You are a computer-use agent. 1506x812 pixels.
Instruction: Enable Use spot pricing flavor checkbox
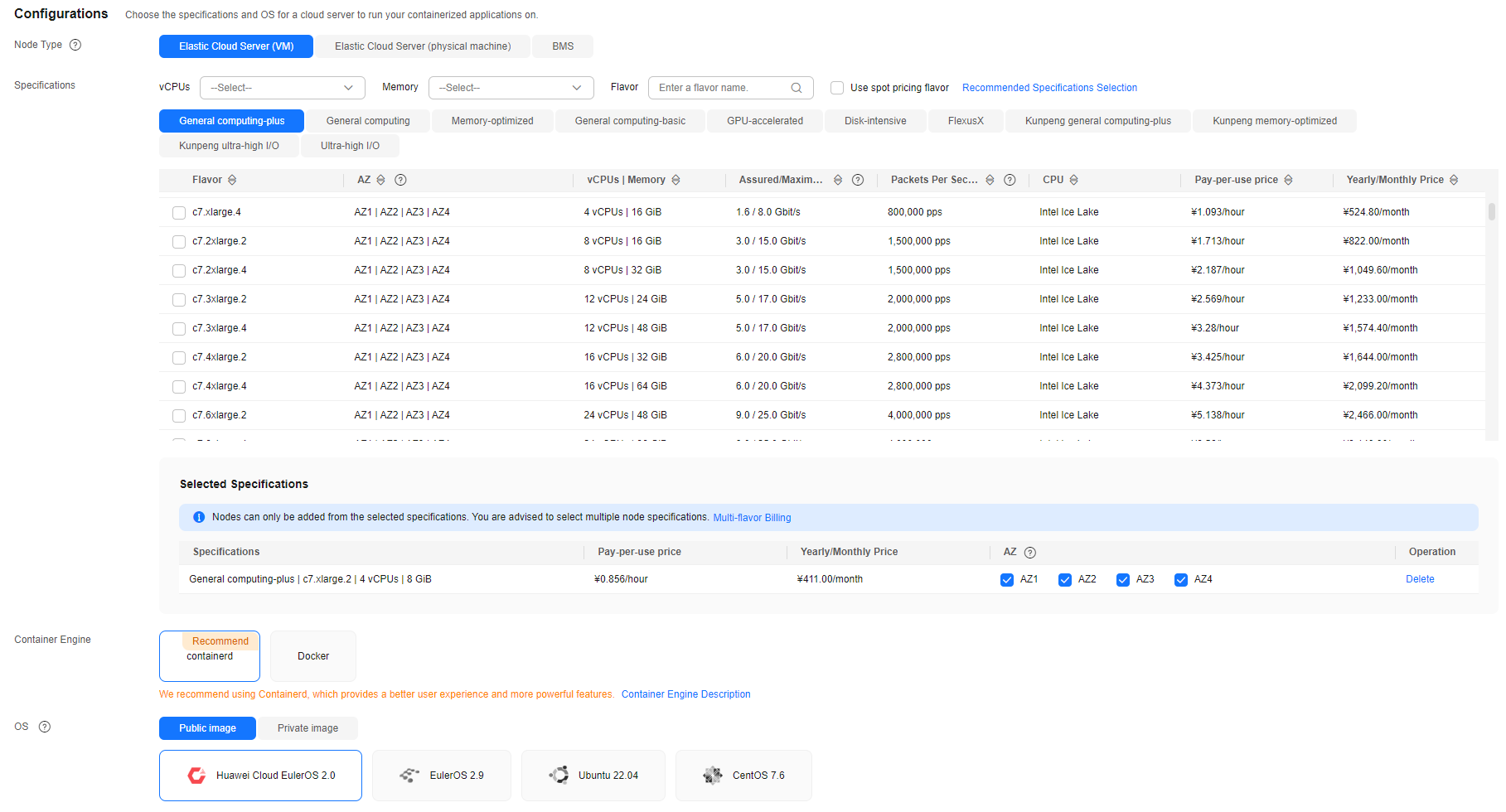[x=837, y=88]
